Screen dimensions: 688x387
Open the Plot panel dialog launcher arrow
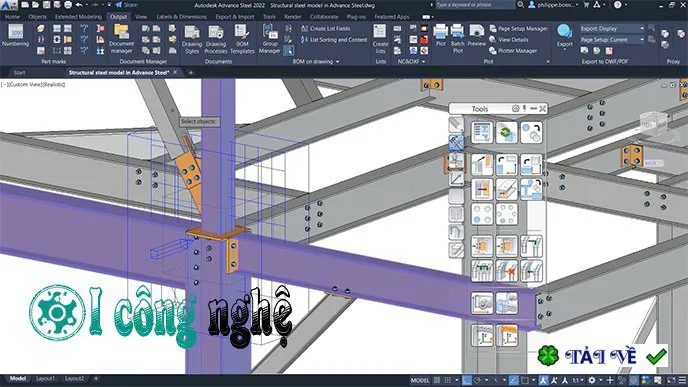pos(548,62)
